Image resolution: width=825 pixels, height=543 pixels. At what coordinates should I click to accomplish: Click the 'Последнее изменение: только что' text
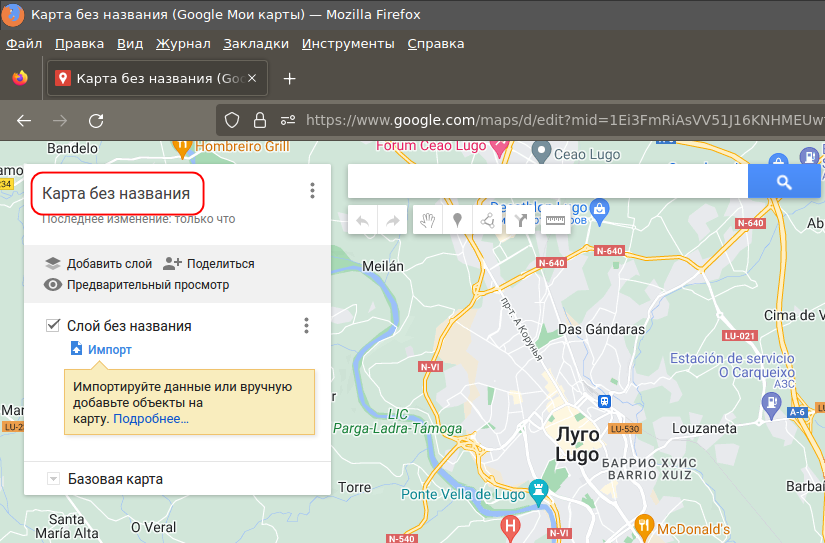click(138, 218)
